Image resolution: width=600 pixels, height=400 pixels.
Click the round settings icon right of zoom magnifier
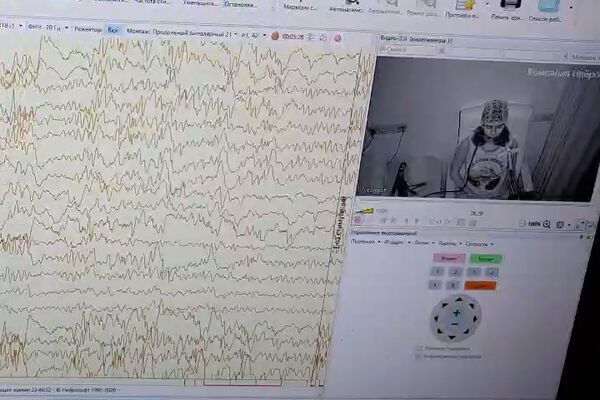pos(559,224)
